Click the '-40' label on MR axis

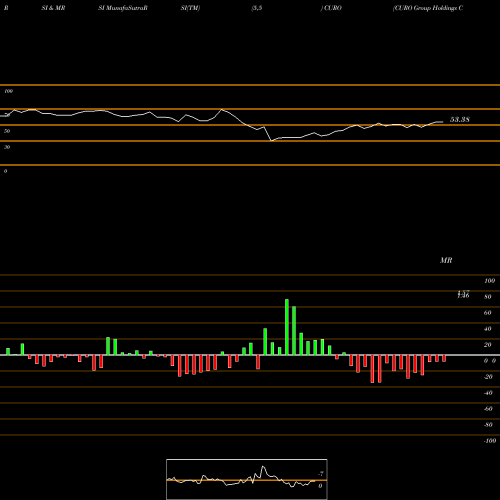(x=488, y=393)
